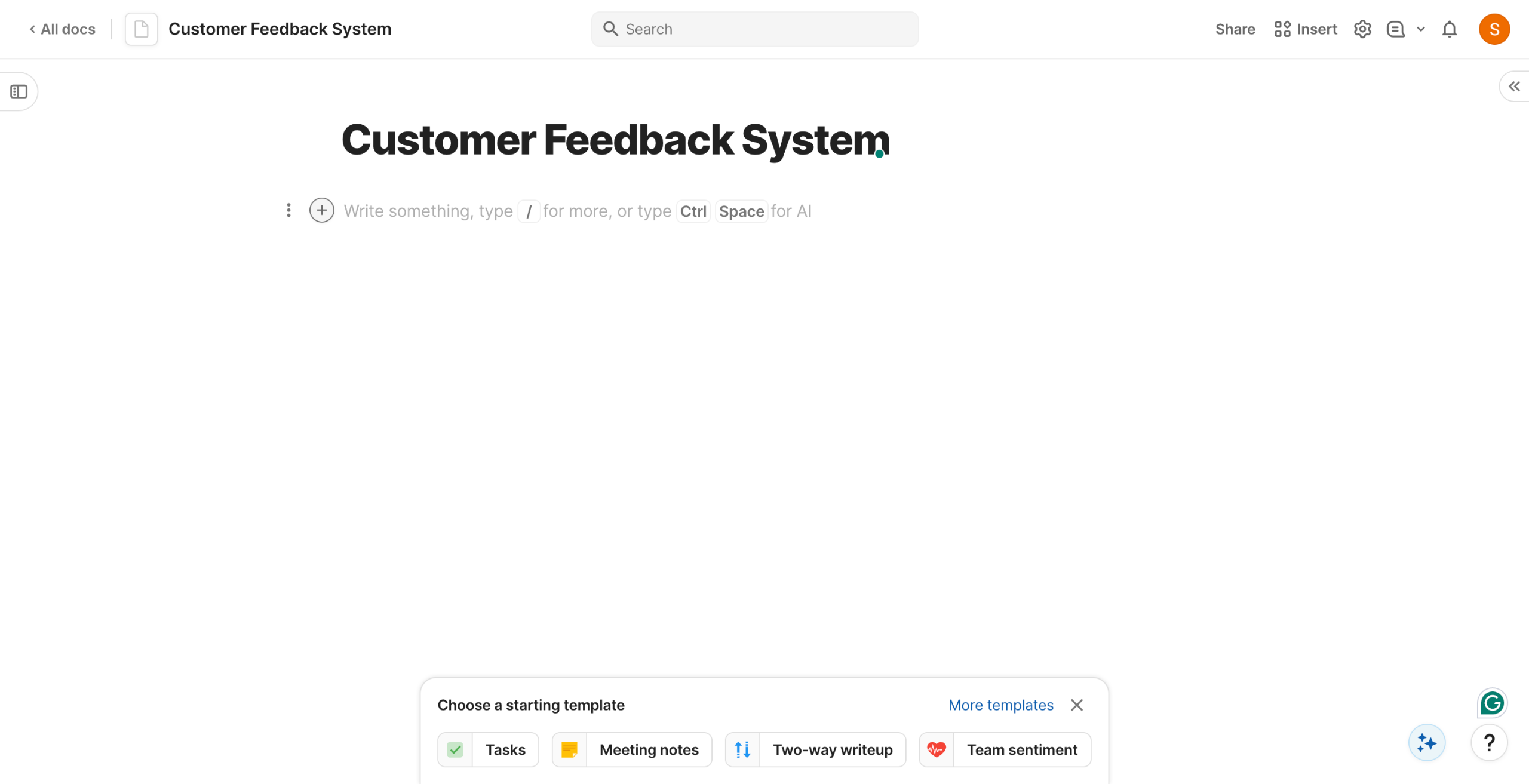Viewport: 1529px width, 784px height.
Task: Open the AI assistant sparkle button
Action: pos(1426,742)
